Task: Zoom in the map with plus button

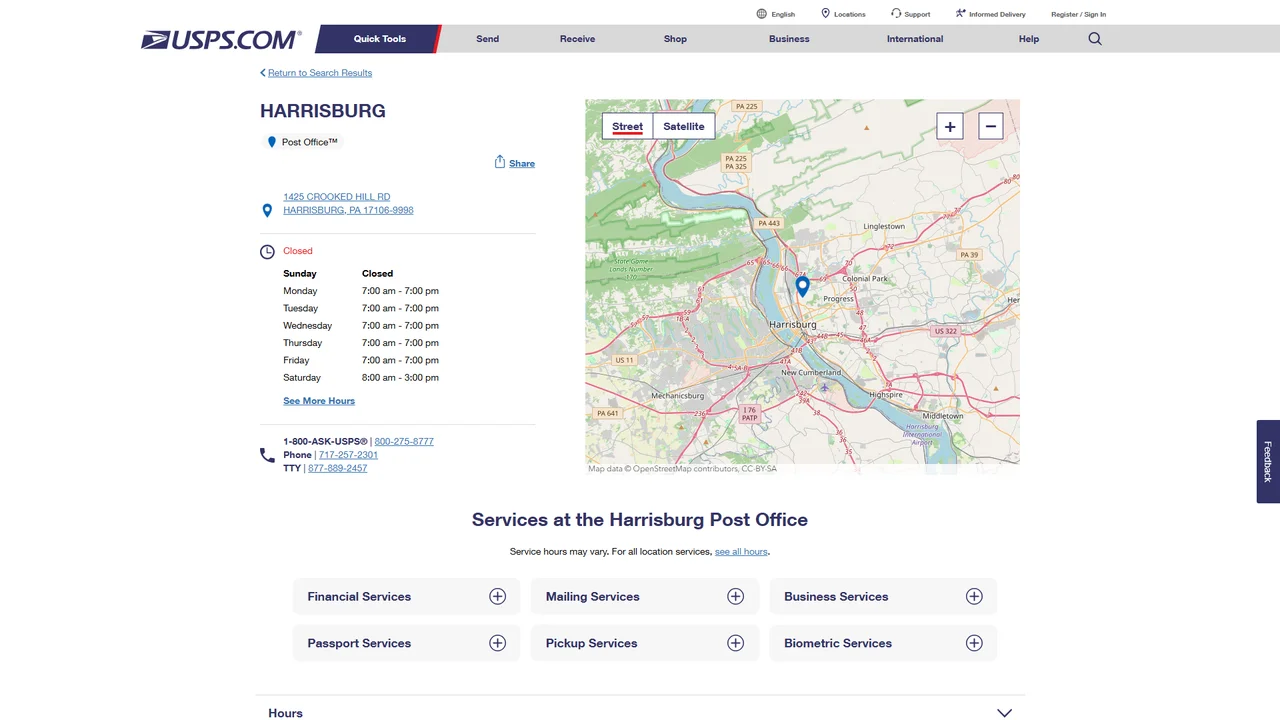Action: pyautogui.click(x=950, y=126)
